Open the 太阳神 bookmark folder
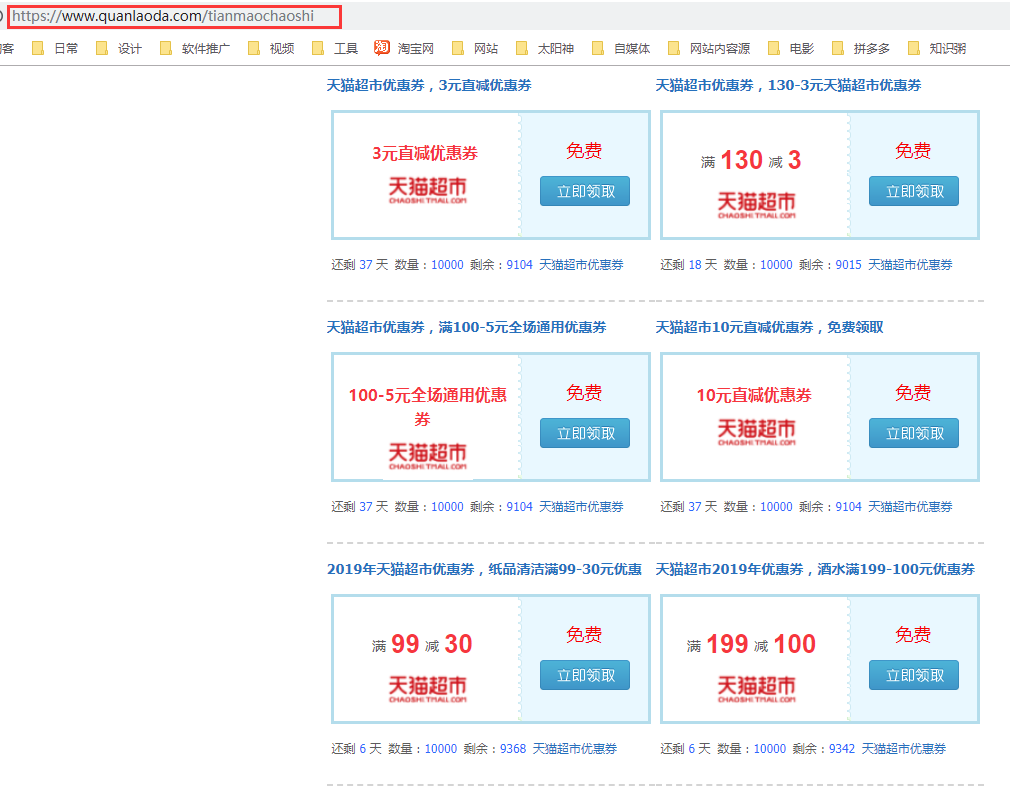 545,48
